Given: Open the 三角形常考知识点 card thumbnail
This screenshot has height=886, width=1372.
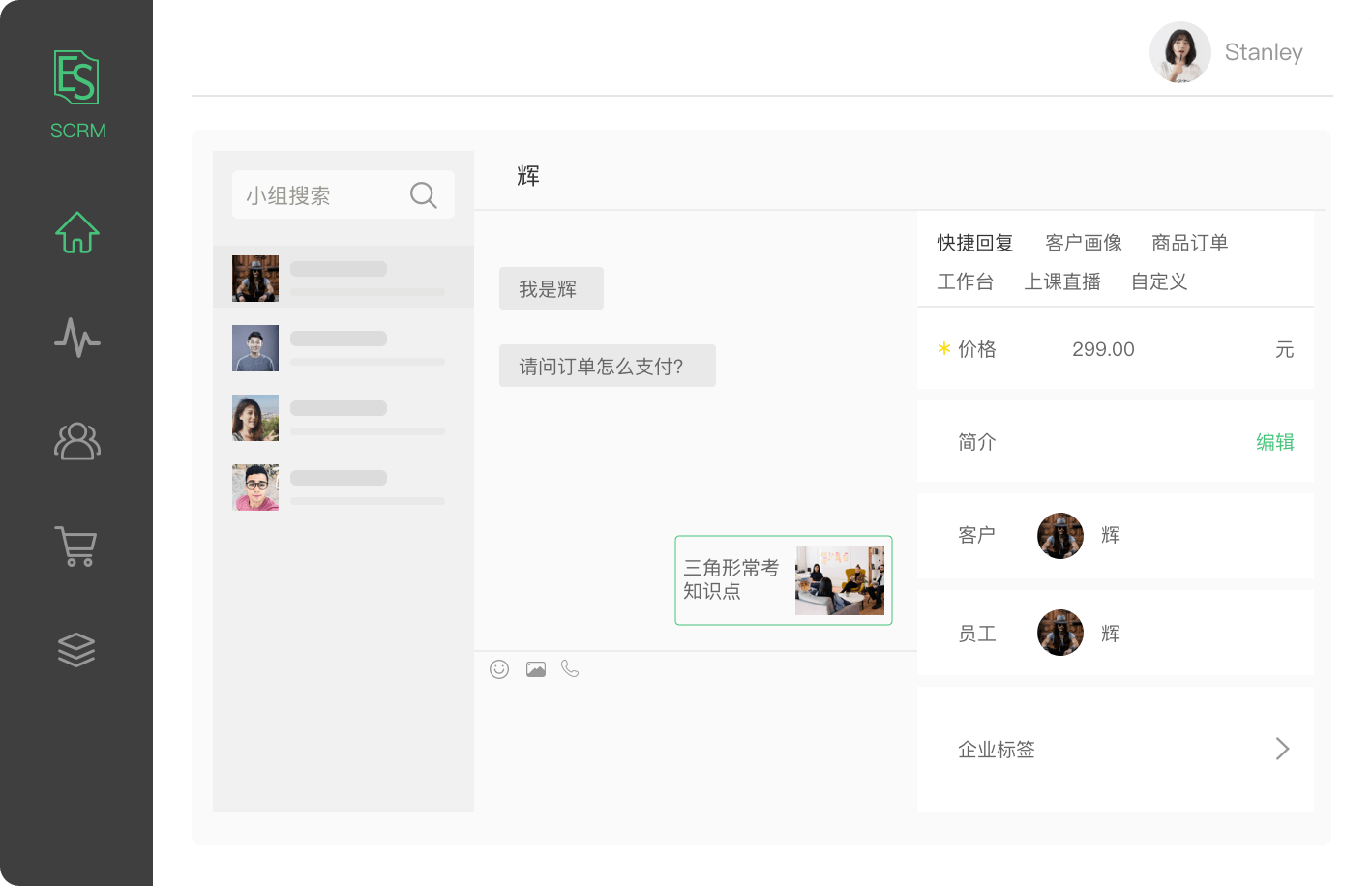Looking at the screenshot, I should pyautogui.click(x=839, y=580).
